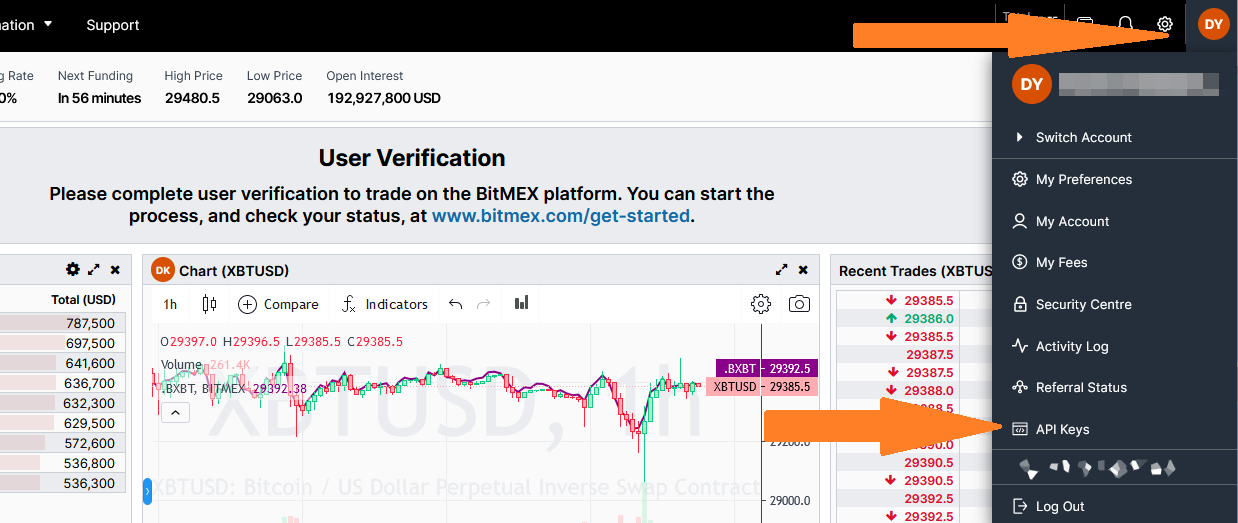Open the chart templates bar icon
The image size is (1238, 523).
(521, 304)
